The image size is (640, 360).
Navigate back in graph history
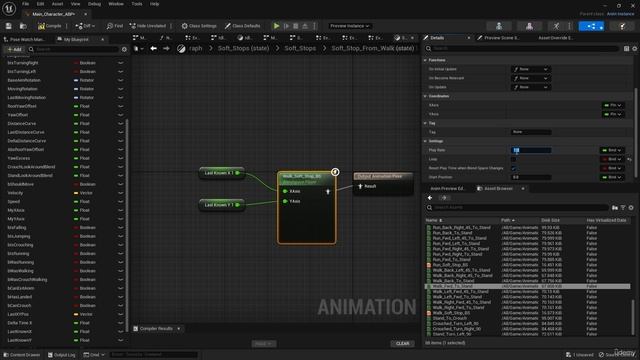click(x=153, y=48)
